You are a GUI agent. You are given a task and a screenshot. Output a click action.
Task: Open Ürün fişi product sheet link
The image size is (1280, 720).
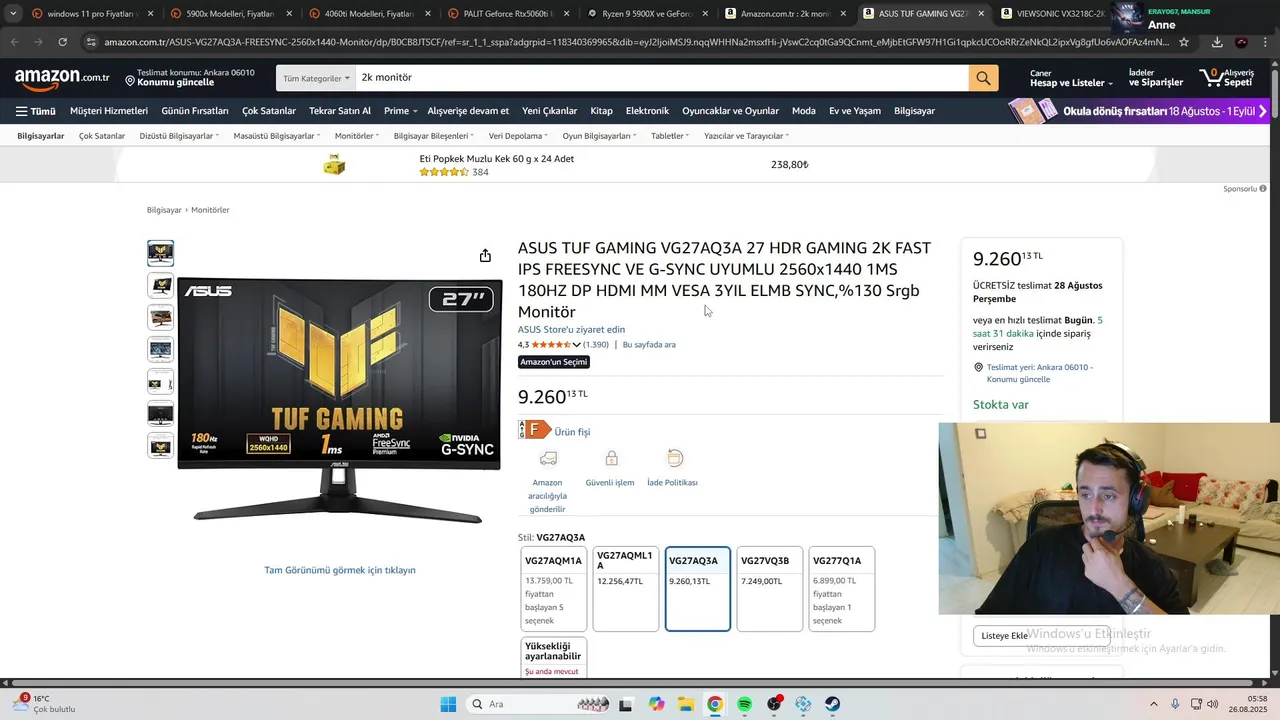tap(572, 432)
